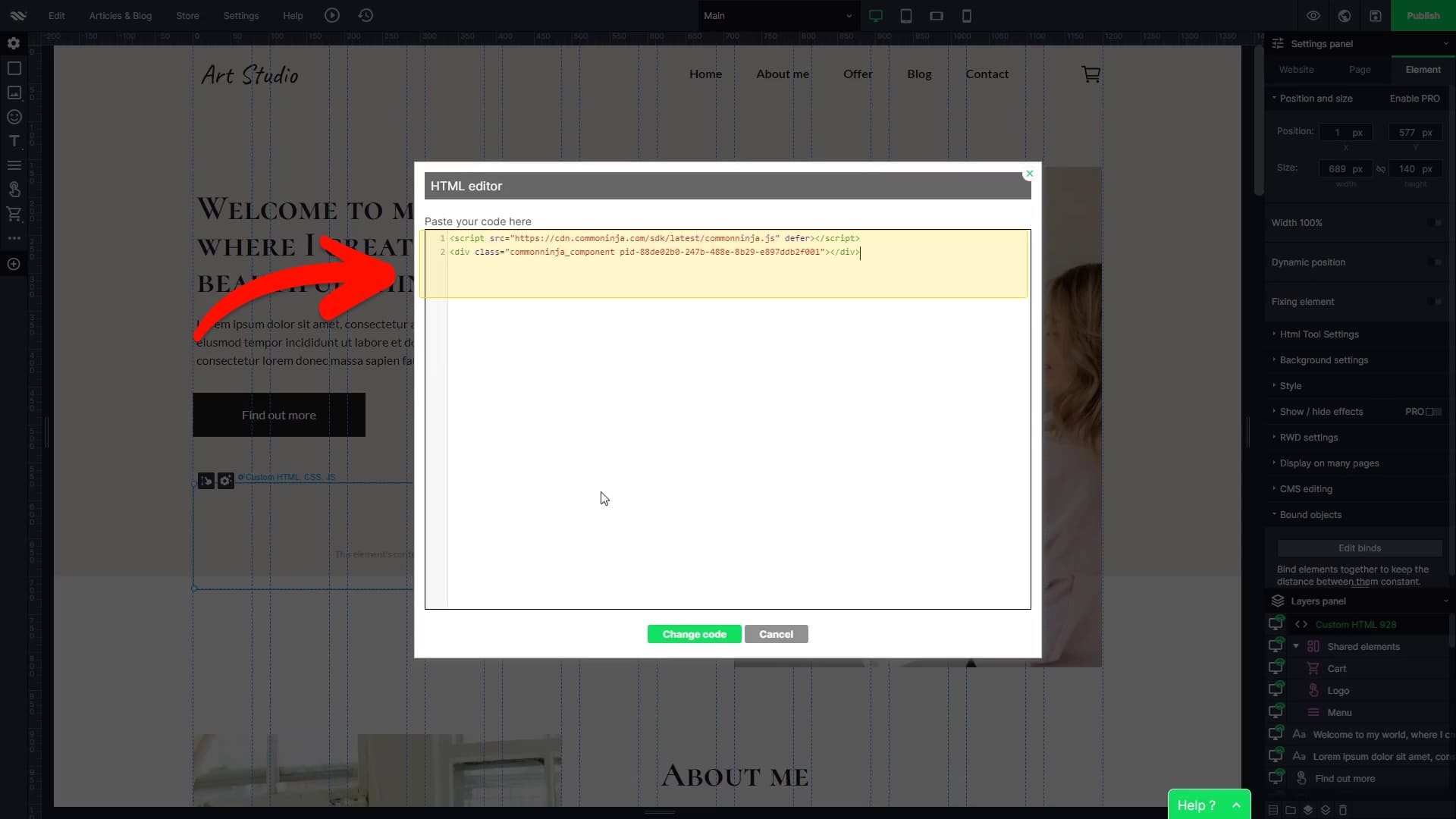1456x819 pixels.
Task: Open the version history clock icon
Action: tap(366, 15)
